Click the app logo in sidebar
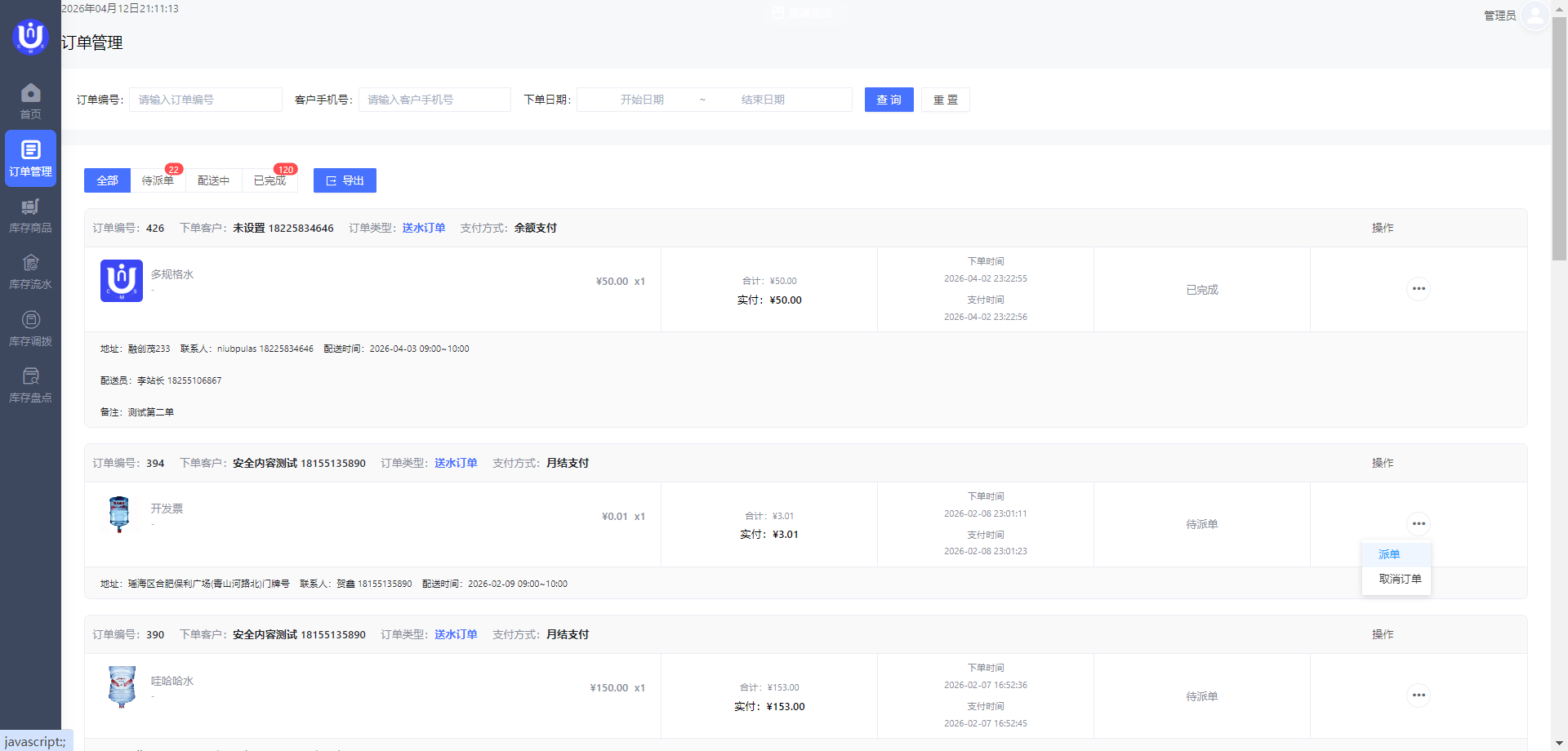The width and height of the screenshot is (1568, 751). point(30,37)
